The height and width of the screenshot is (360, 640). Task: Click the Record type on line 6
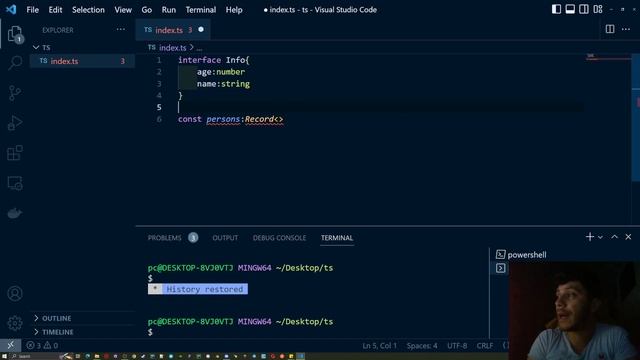point(259,119)
